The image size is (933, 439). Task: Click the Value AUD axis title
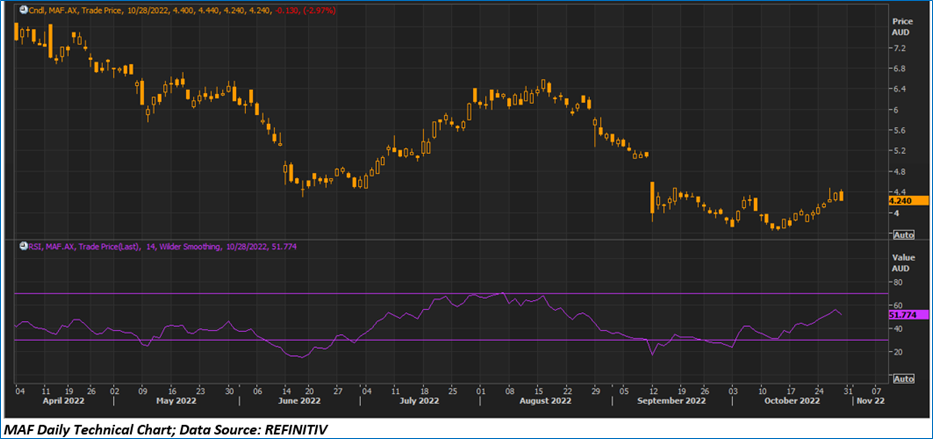click(x=901, y=262)
